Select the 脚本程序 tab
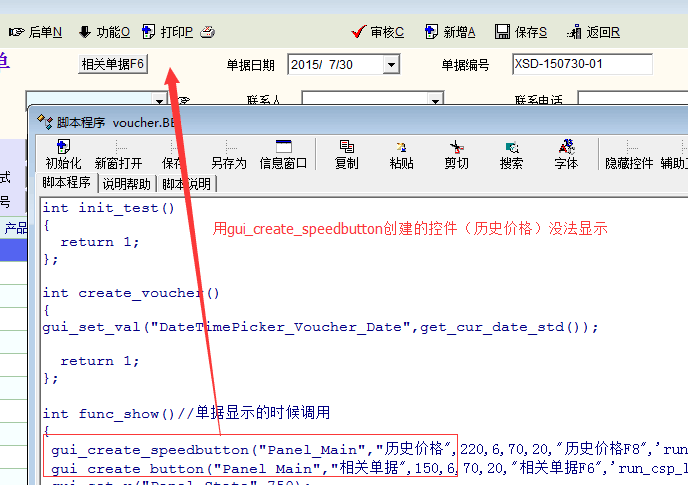 (66, 183)
